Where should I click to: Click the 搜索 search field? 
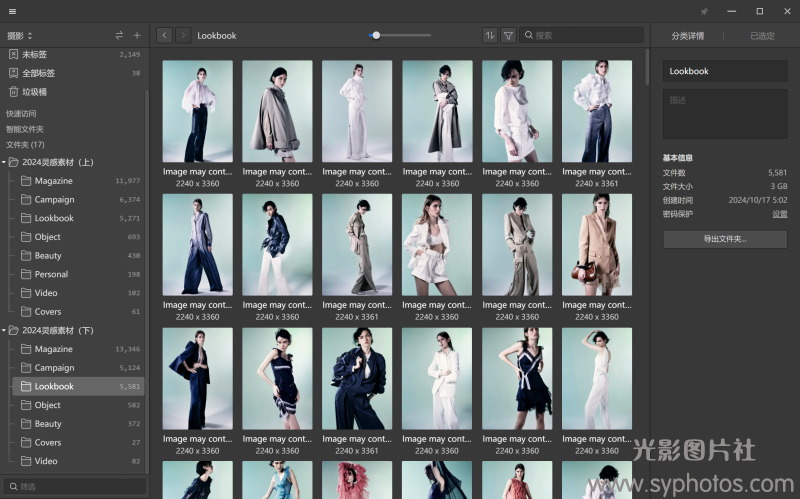[585, 35]
